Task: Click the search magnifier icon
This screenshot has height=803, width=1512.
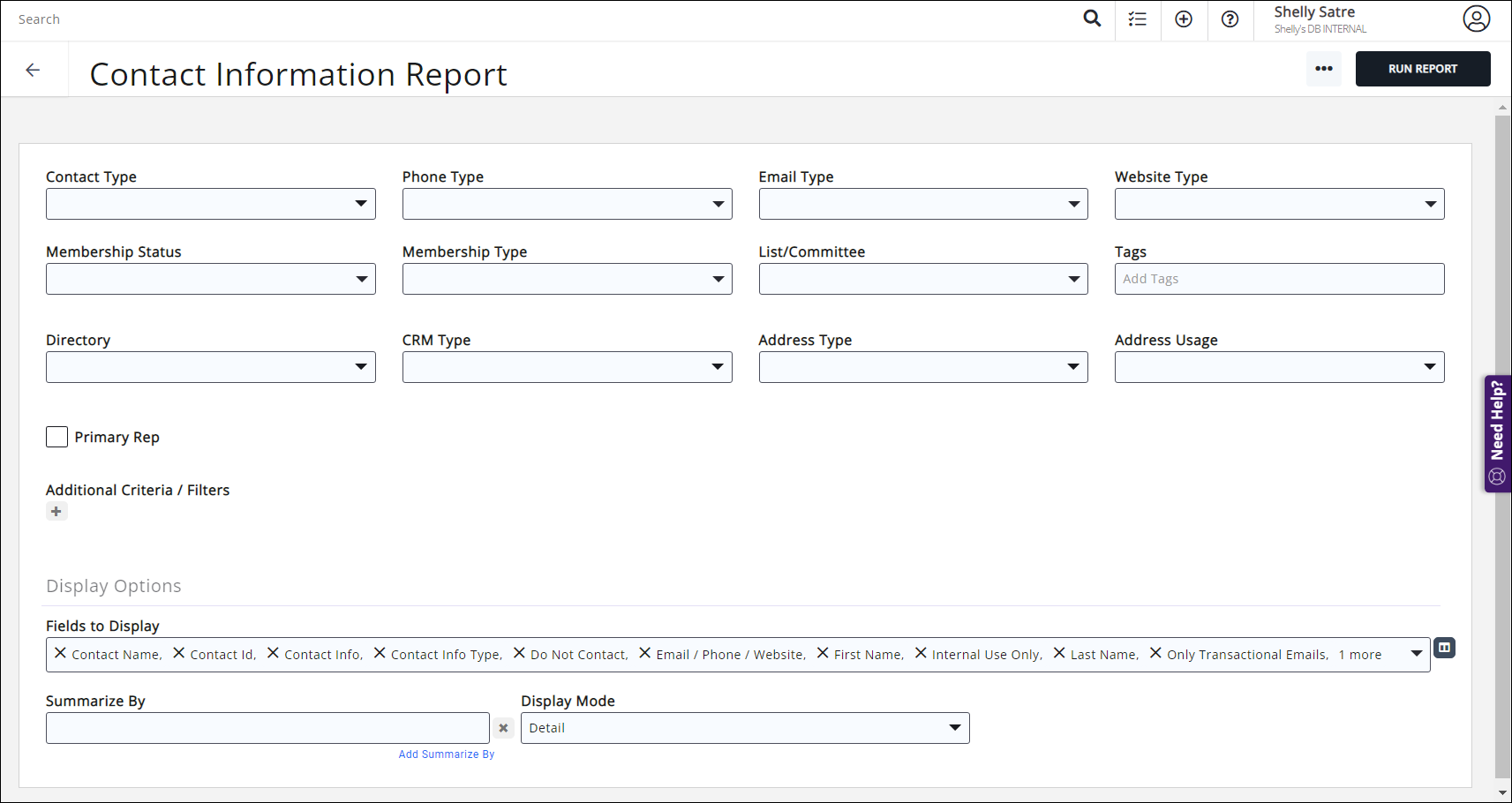Action: (1092, 19)
